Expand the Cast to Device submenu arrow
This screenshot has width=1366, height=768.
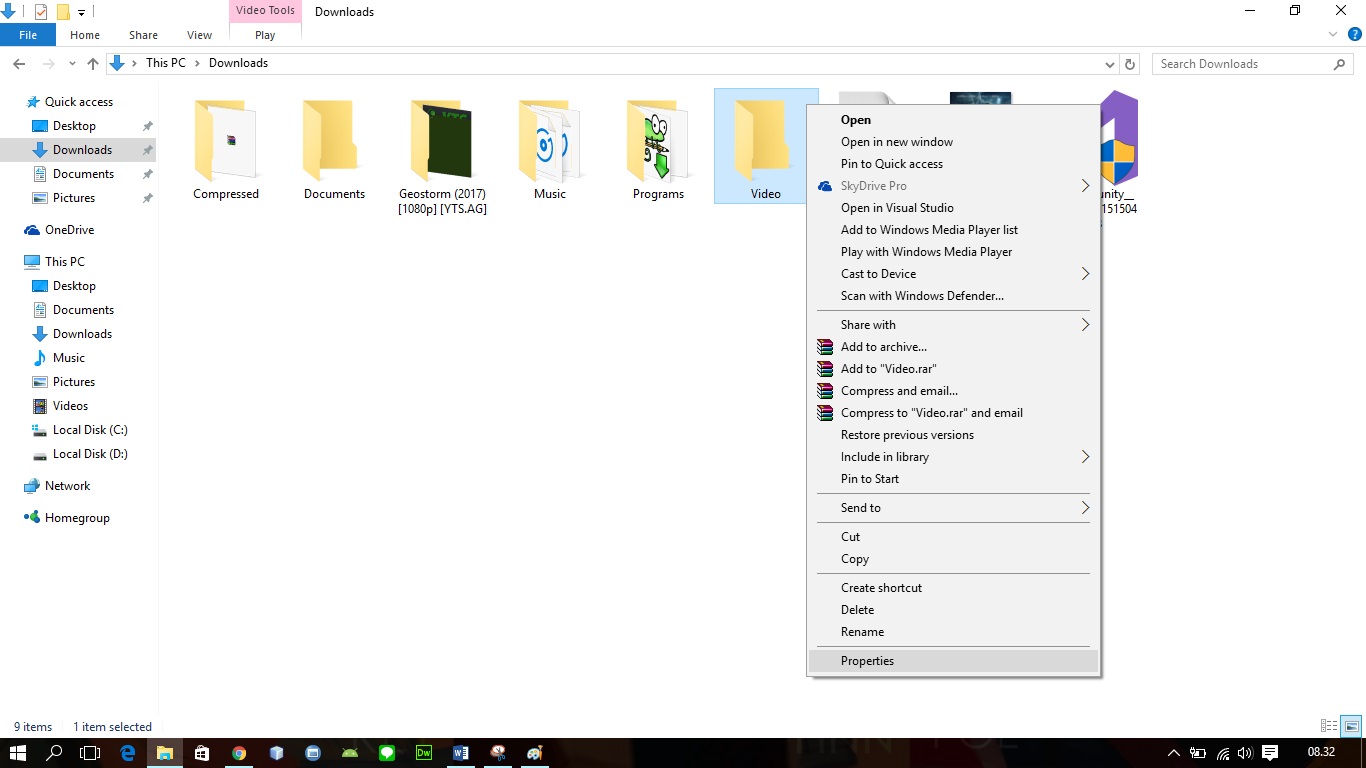1085,274
